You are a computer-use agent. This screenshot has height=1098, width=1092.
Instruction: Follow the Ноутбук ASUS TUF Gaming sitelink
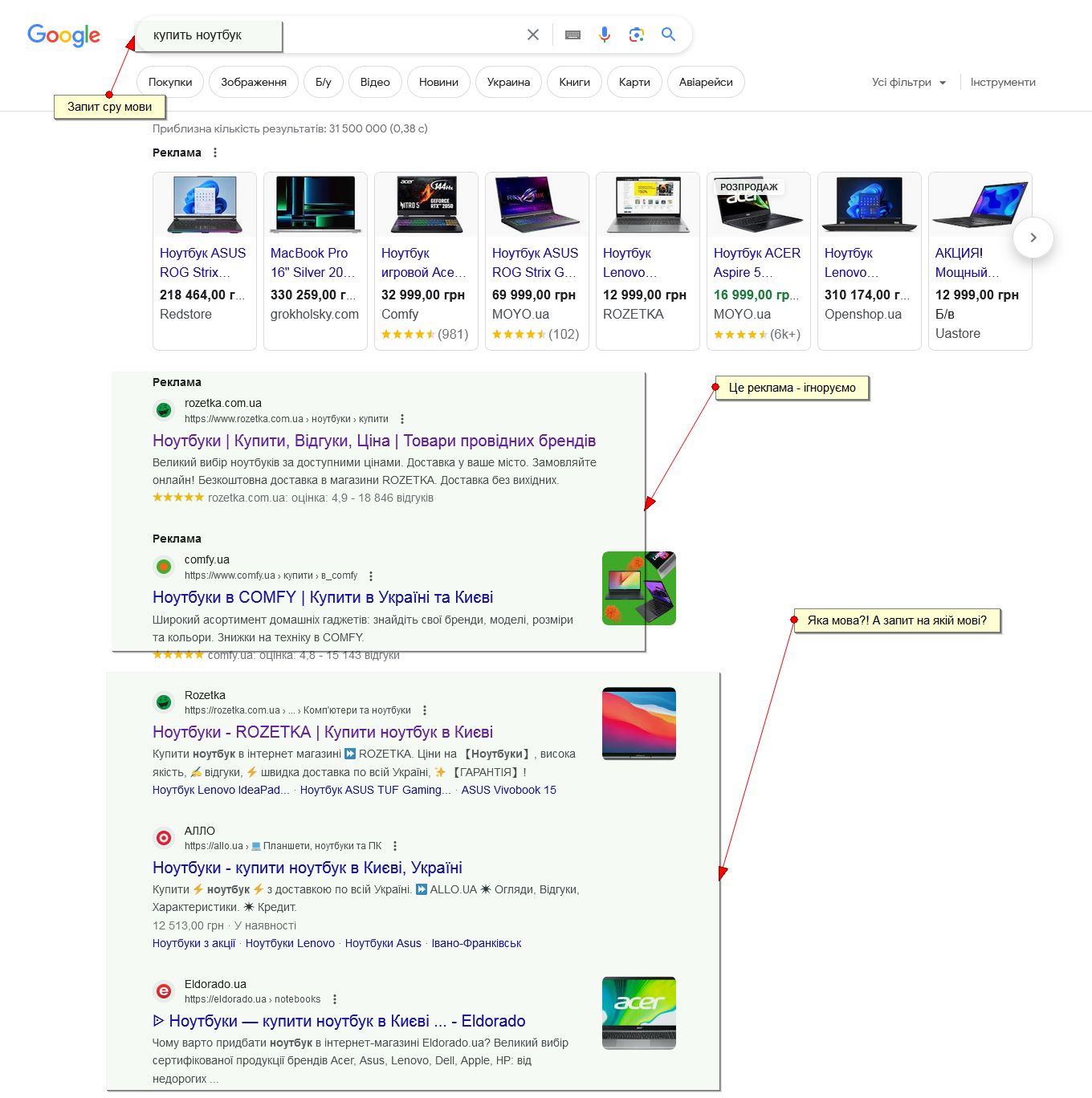376,790
